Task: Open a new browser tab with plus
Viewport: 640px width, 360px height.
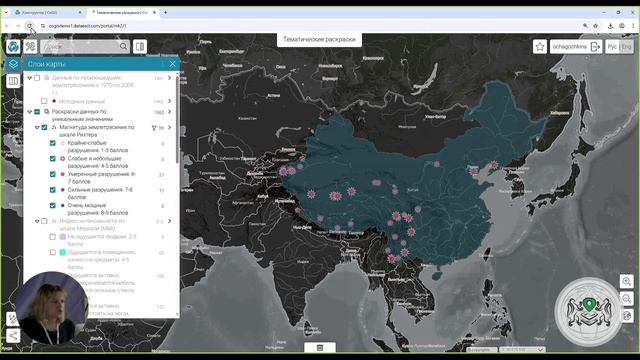Action: pyautogui.click(x=165, y=13)
